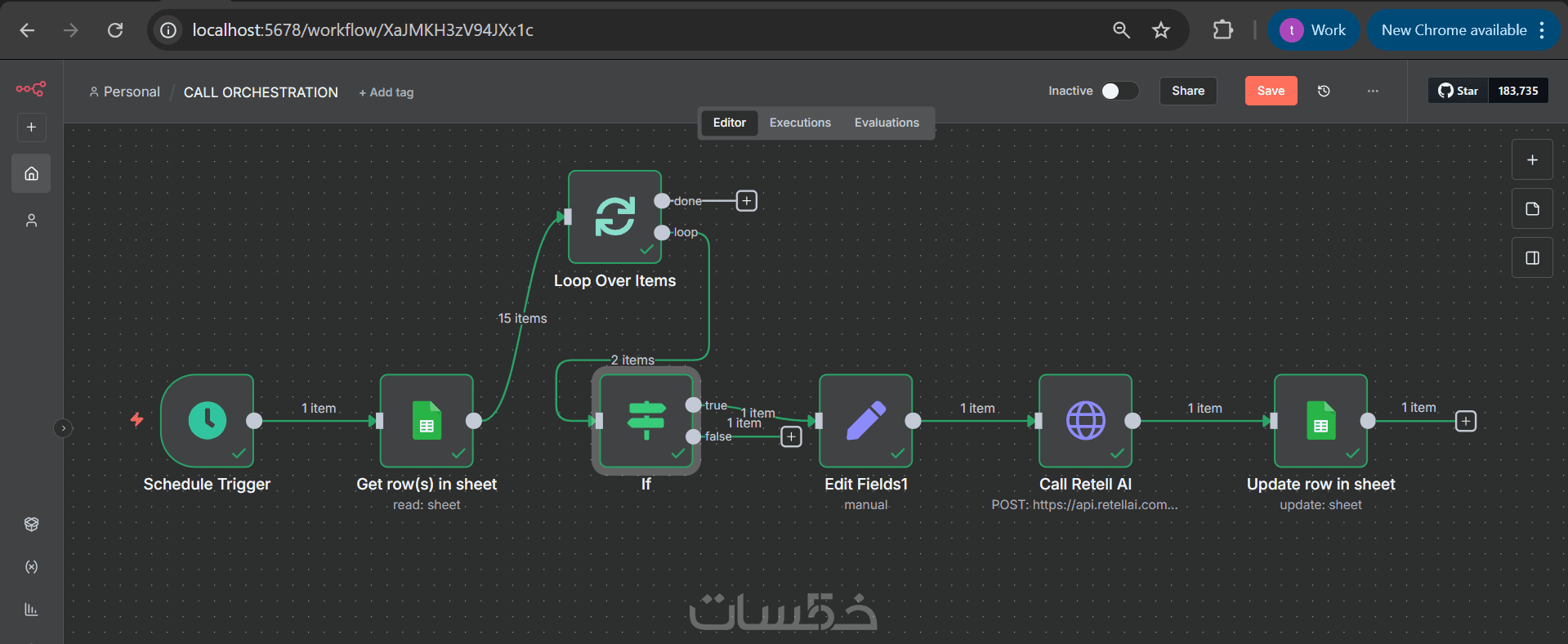Toggle the Inactive workflow switch
Viewport: 1568px width, 644px height.
[1119, 91]
